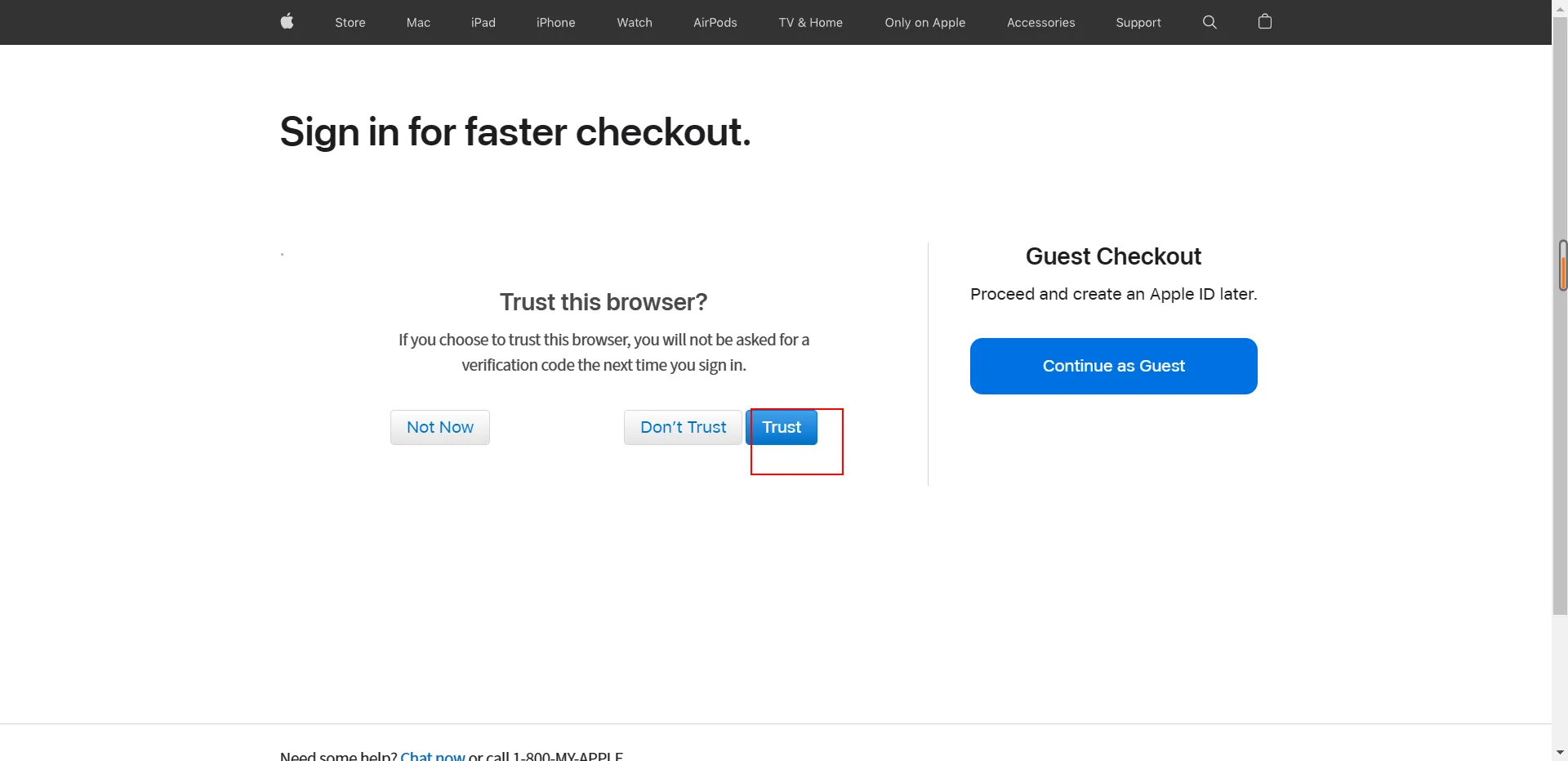The height and width of the screenshot is (761, 1568).
Task: Continue as Guest to checkout
Action: 1113,366
